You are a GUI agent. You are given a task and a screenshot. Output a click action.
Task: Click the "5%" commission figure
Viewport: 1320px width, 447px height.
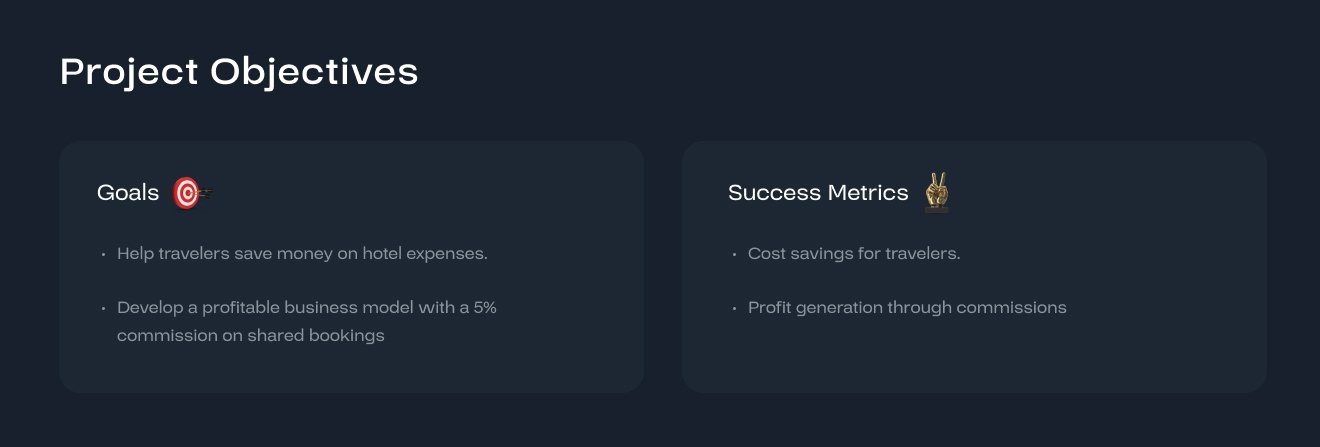click(485, 308)
